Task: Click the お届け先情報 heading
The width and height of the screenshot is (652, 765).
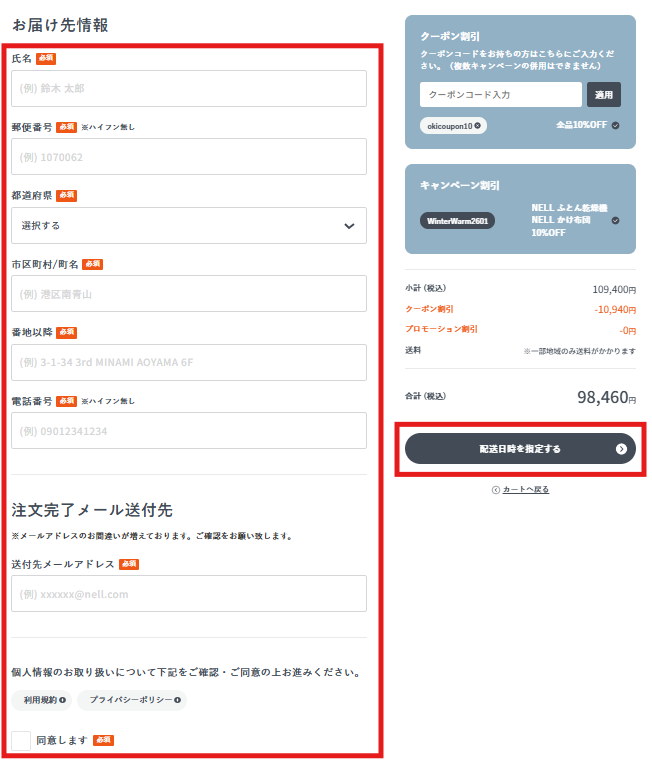Action: tap(61, 25)
